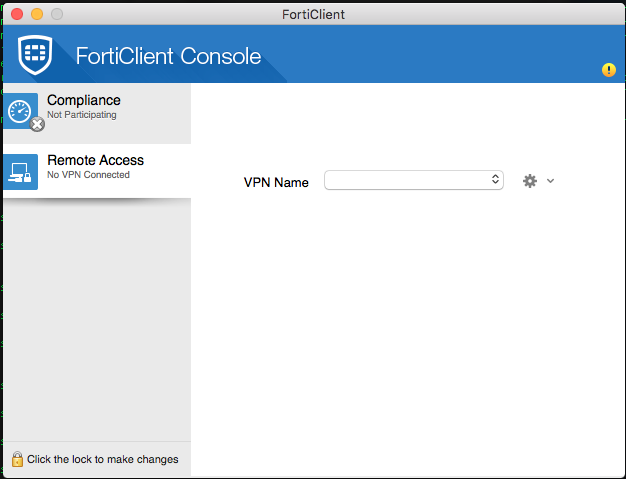Open the VPN Name dropdown

[414, 180]
